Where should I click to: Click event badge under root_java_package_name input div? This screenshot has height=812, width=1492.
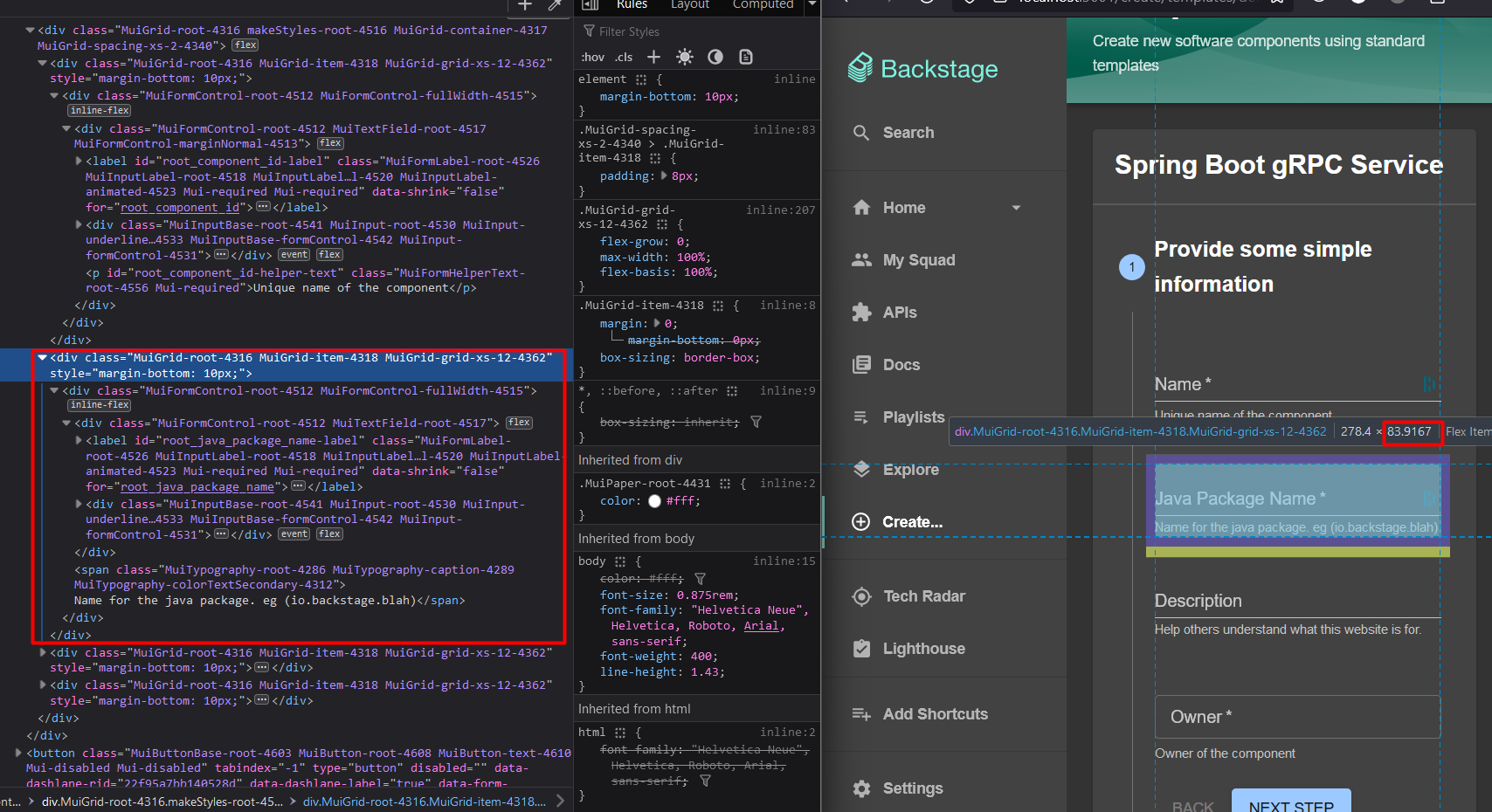[294, 534]
